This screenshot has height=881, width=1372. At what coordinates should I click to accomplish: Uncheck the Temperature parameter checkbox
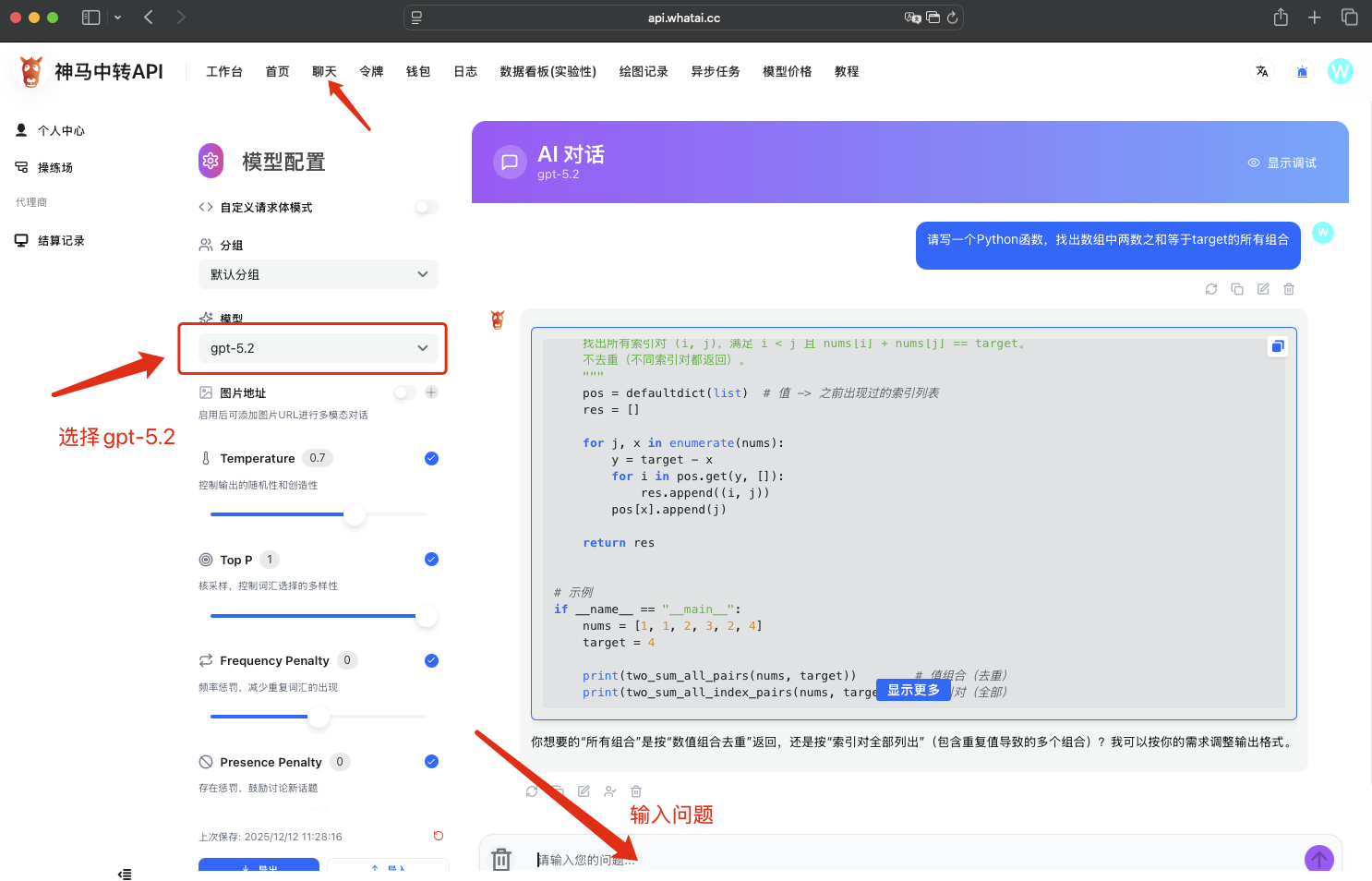[431, 458]
